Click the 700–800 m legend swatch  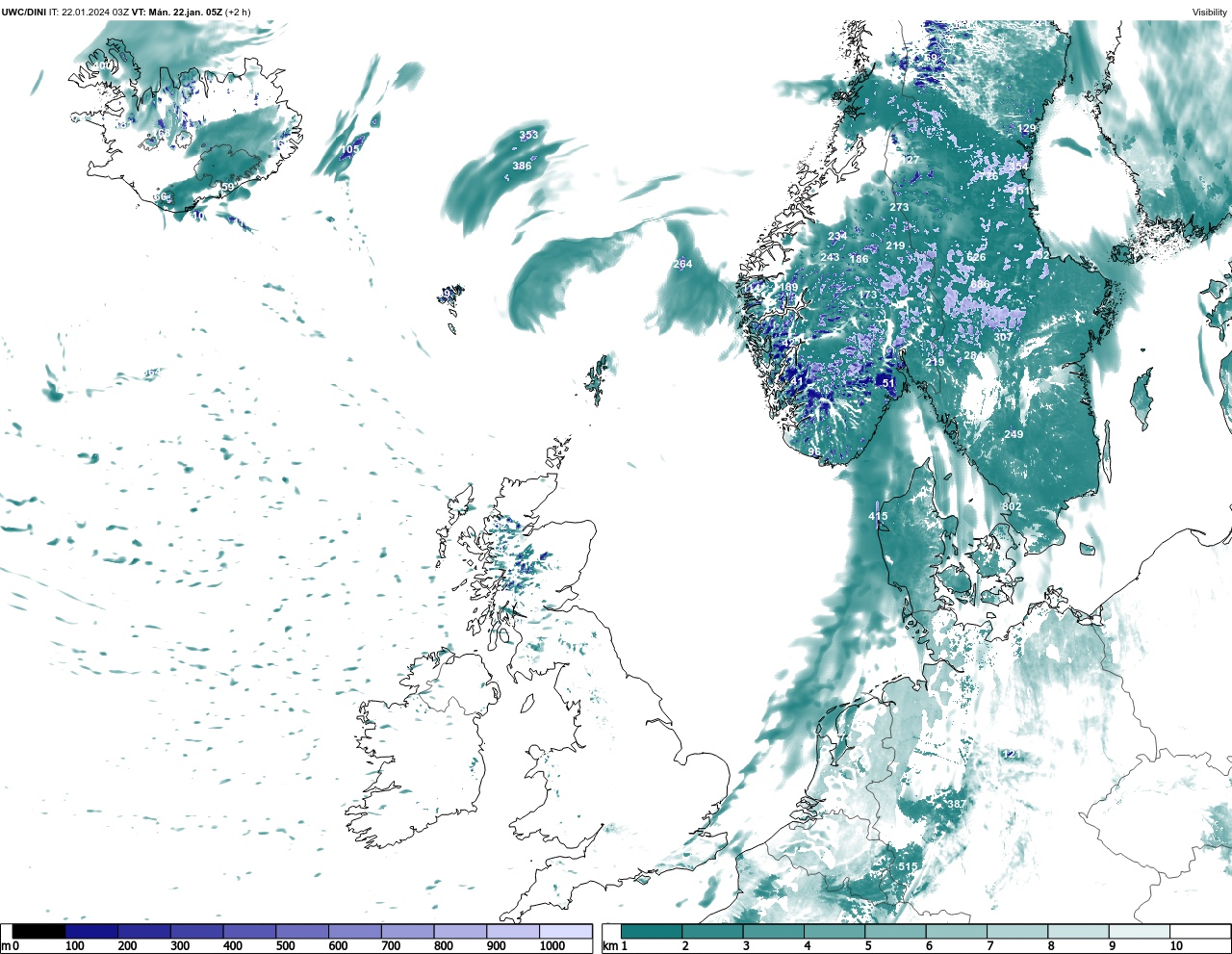pos(407,931)
